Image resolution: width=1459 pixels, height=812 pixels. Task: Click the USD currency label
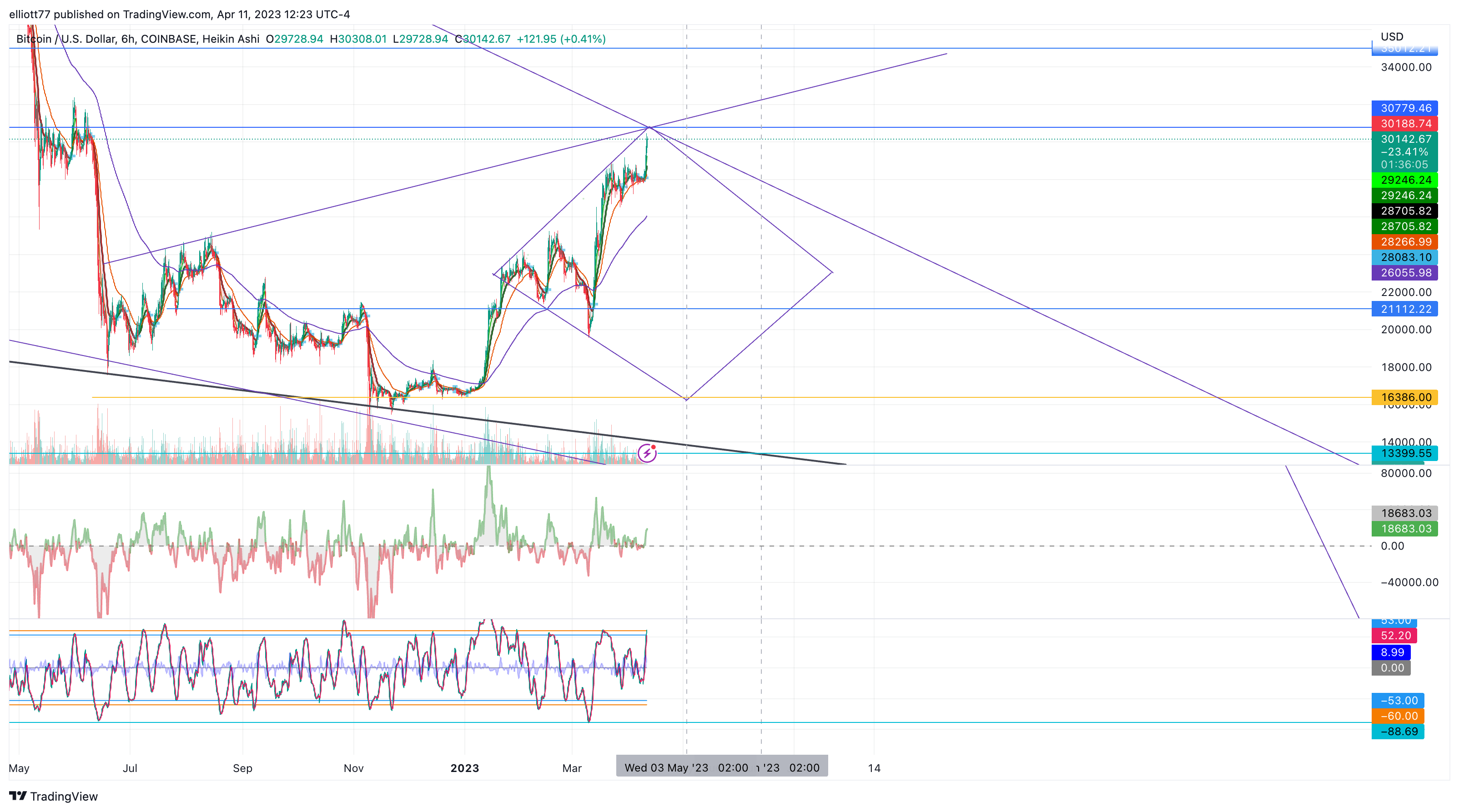1392,37
